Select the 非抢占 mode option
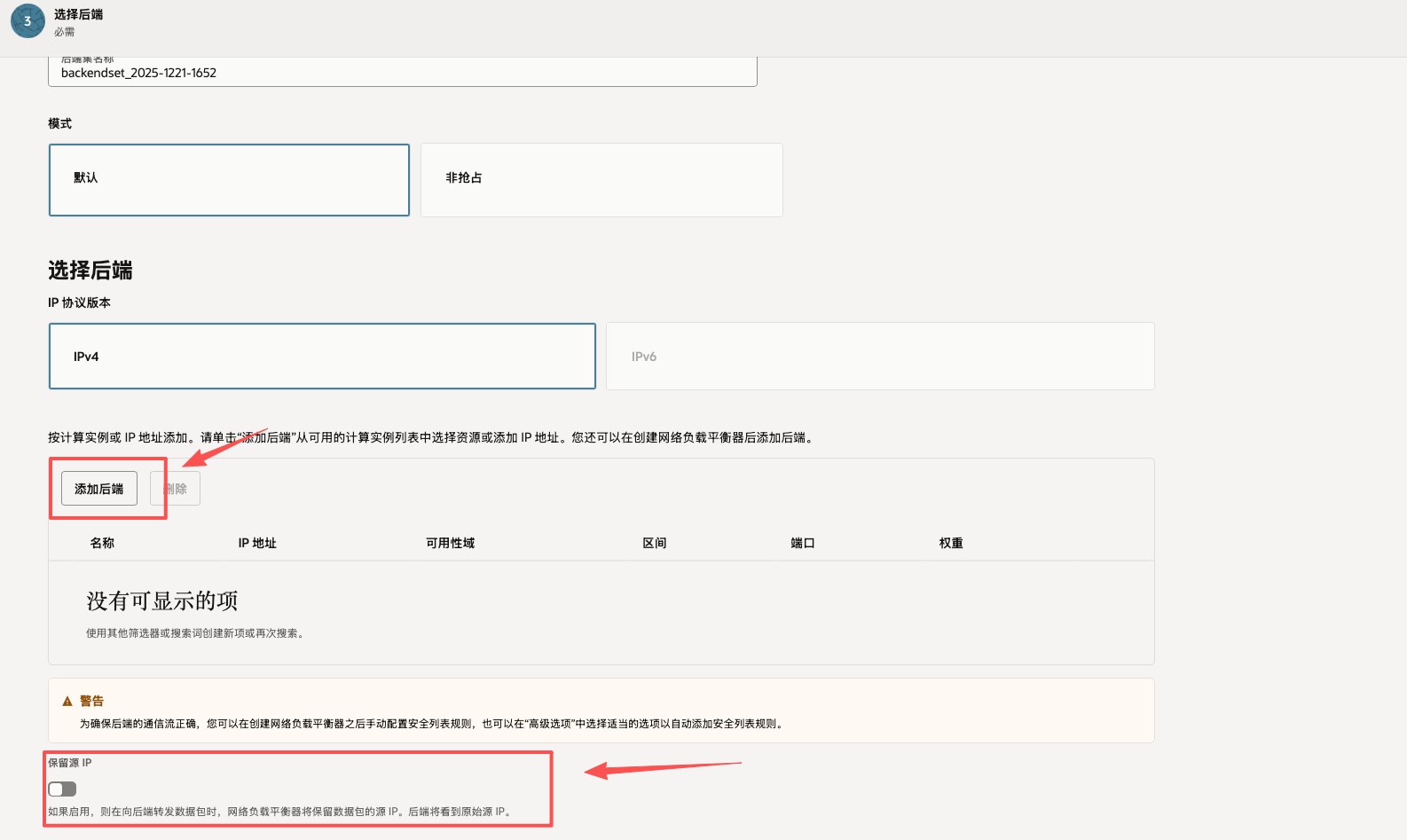This screenshot has width=1407, height=840. 601,180
